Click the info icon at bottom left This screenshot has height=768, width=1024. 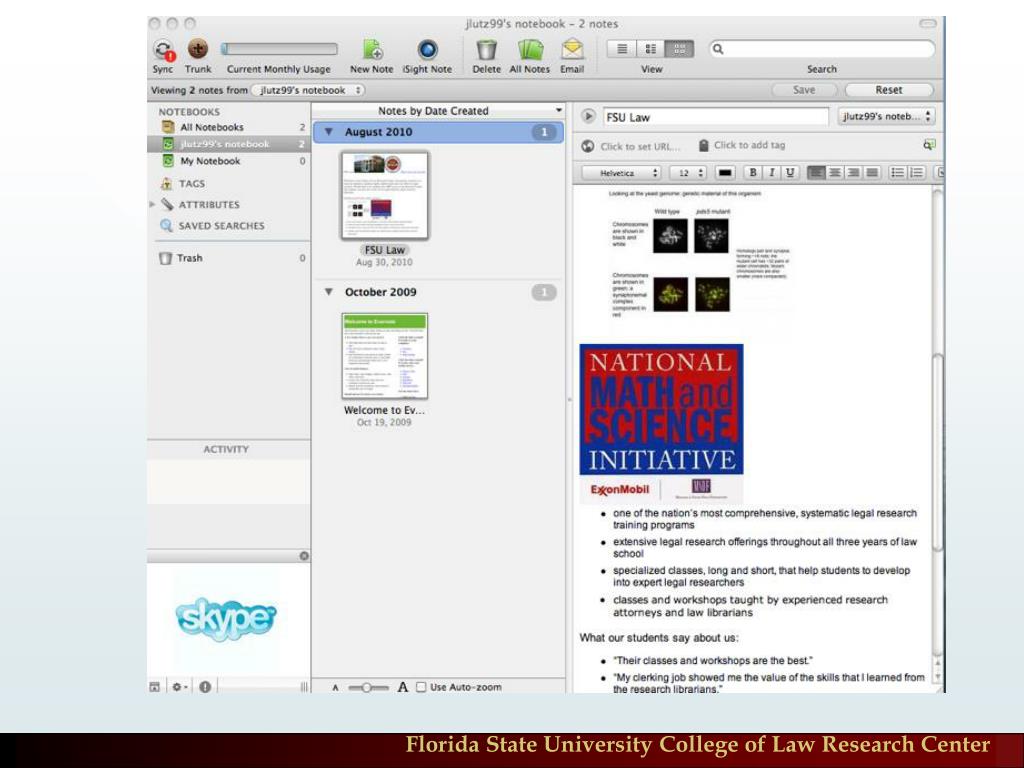tap(205, 687)
